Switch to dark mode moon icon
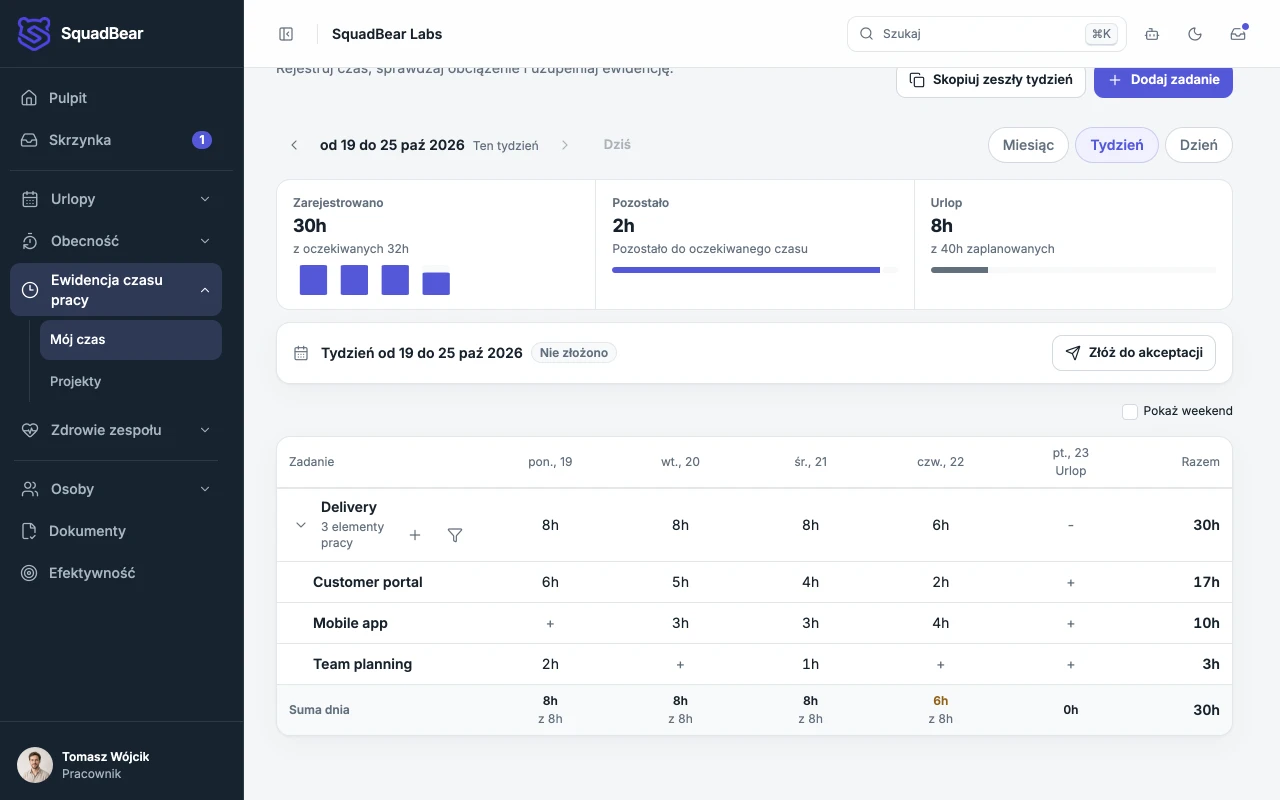The width and height of the screenshot is (1280, 800). tap(1195, 34)
